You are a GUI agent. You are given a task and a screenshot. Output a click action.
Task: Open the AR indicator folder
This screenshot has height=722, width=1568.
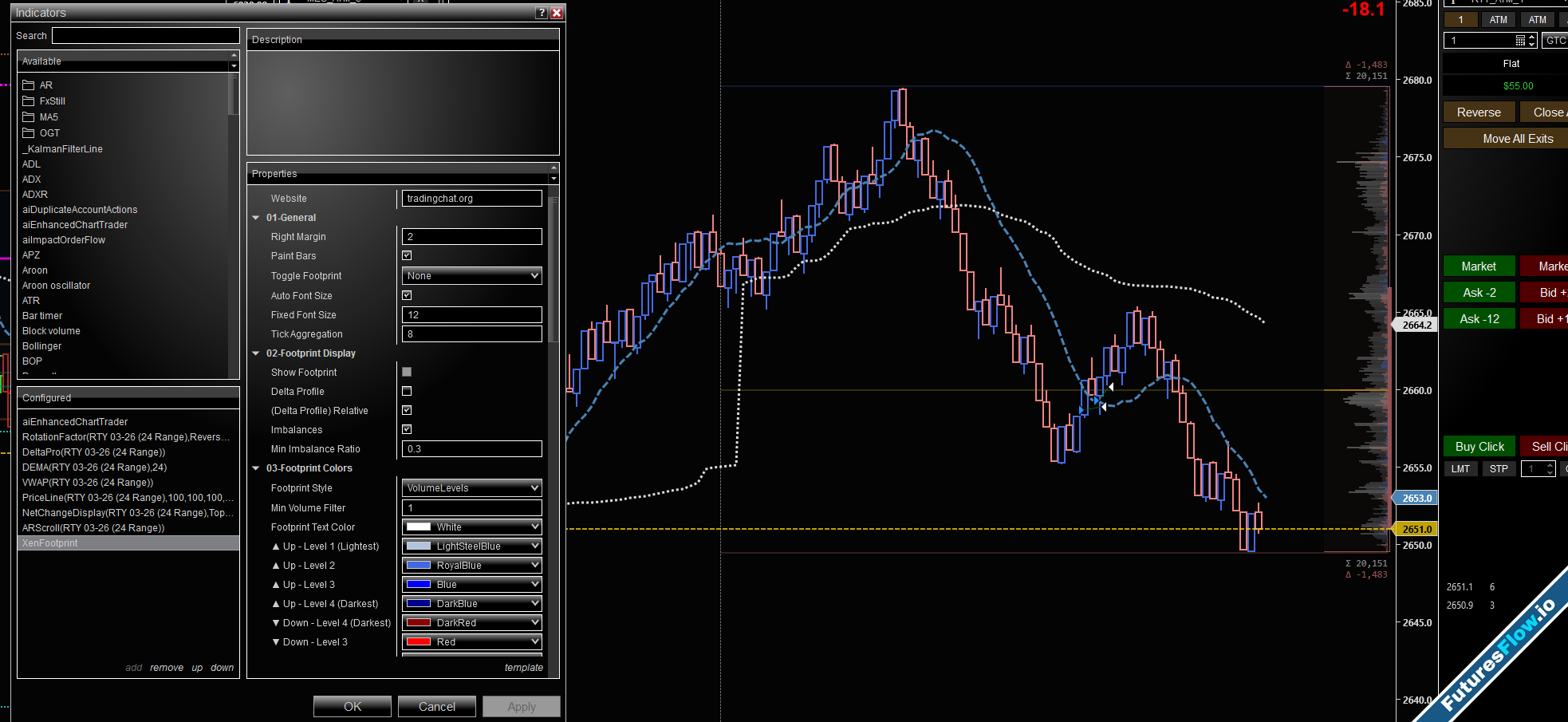click(x=30, y=85)
